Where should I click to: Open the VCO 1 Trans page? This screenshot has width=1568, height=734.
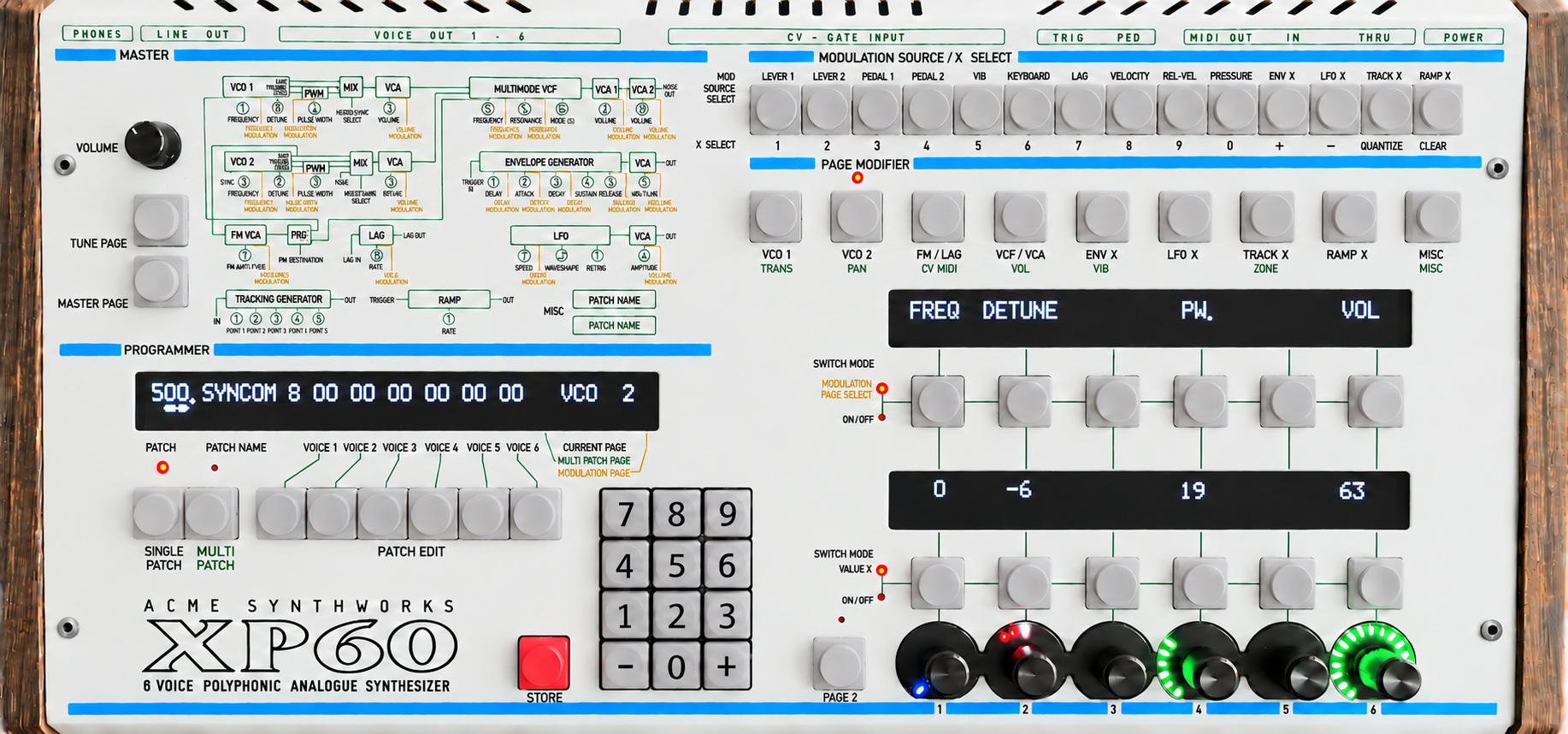(x=776, y=216)
